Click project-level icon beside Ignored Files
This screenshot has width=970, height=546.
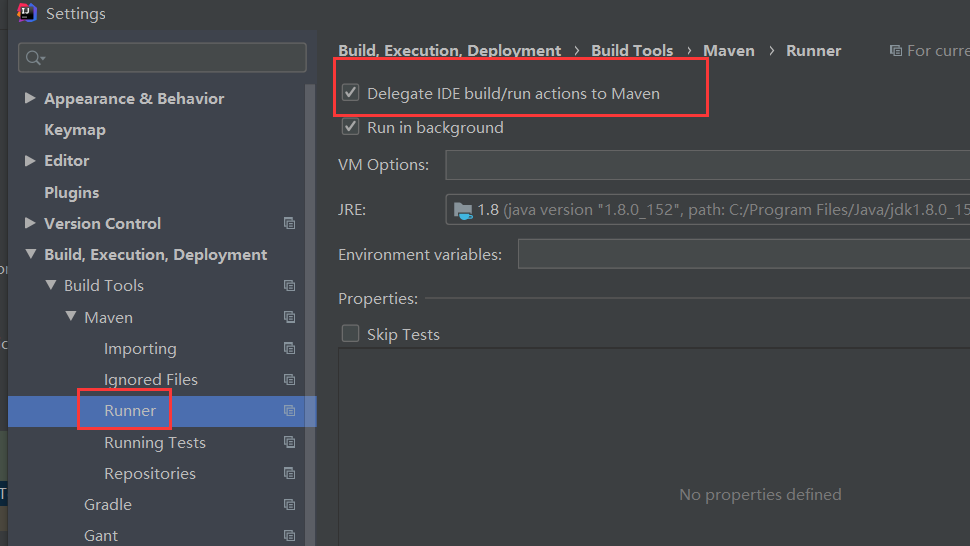289,380
